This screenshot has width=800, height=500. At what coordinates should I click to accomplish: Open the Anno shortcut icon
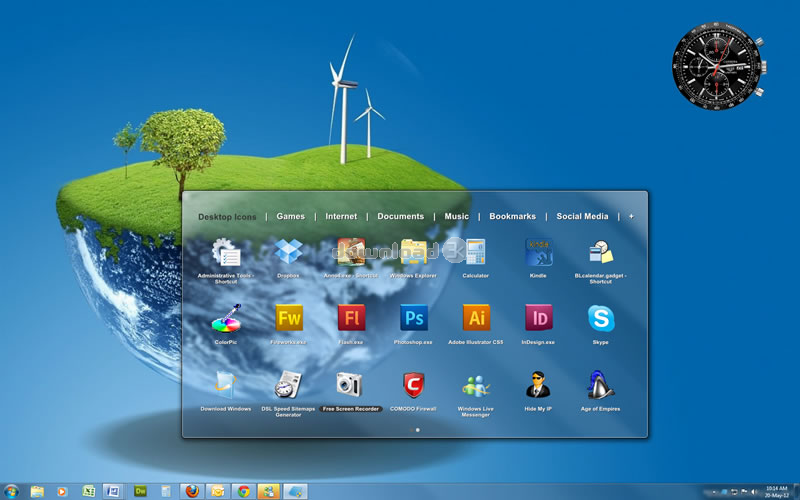click(x=351, y=252)
